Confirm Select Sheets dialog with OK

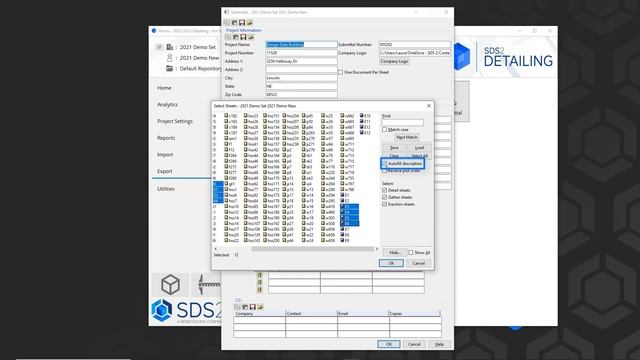(x=391, y=263)
